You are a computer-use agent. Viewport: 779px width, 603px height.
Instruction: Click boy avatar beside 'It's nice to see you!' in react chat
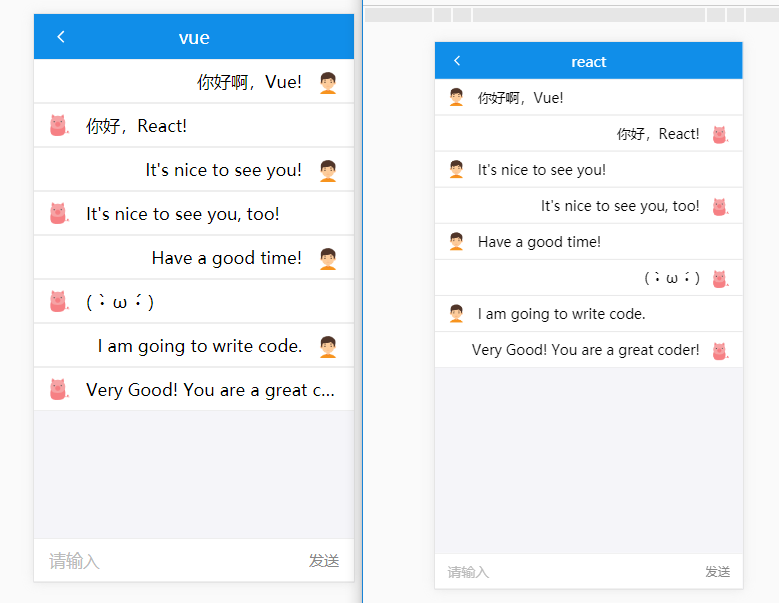(456, 169)
